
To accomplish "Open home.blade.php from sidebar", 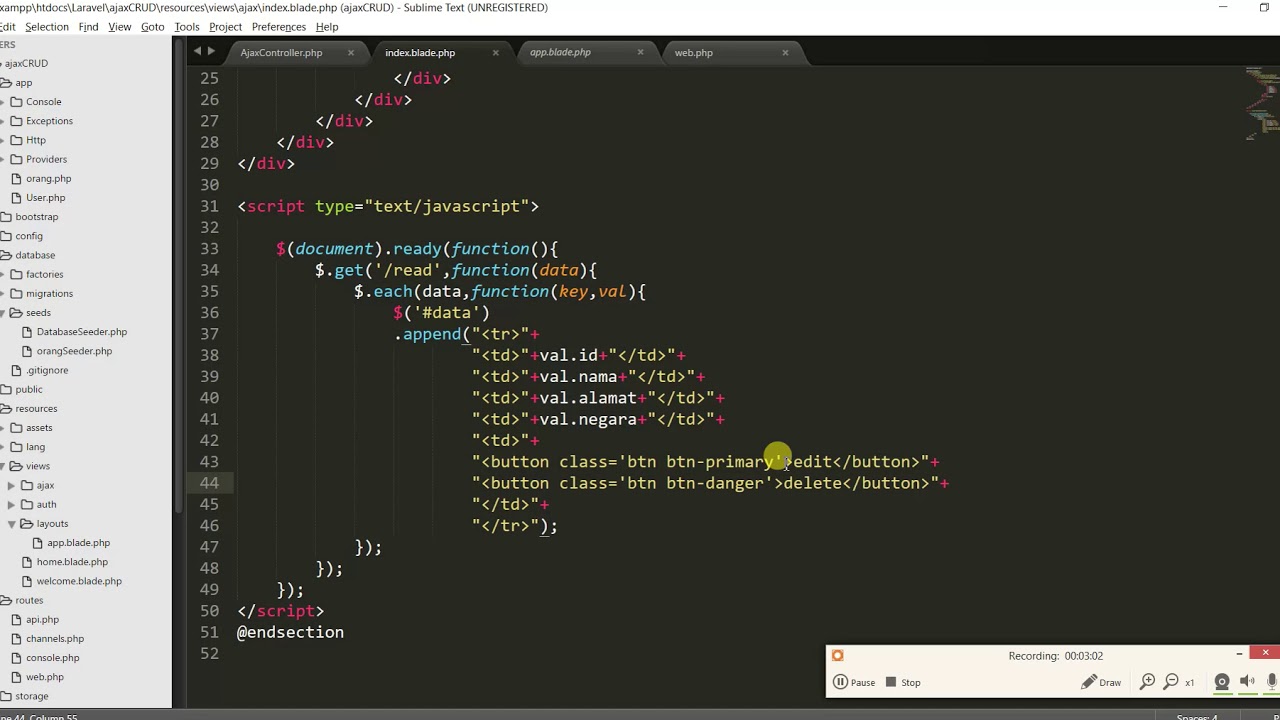I will (72, 562).
